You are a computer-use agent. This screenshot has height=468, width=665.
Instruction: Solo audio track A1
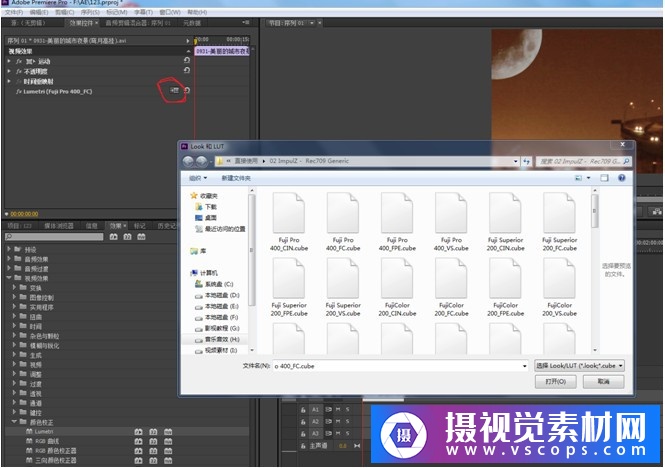click(347, 409)
